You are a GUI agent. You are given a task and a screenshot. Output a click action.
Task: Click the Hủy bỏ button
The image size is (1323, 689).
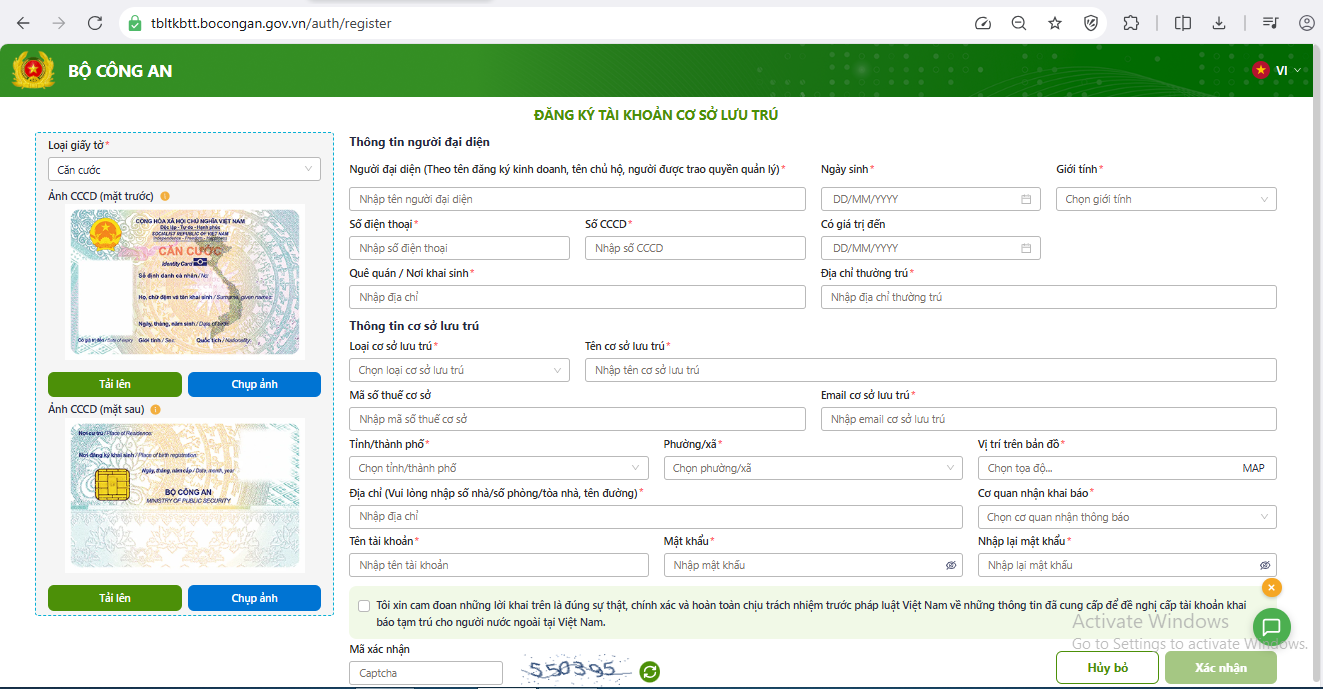point(1106,667)
